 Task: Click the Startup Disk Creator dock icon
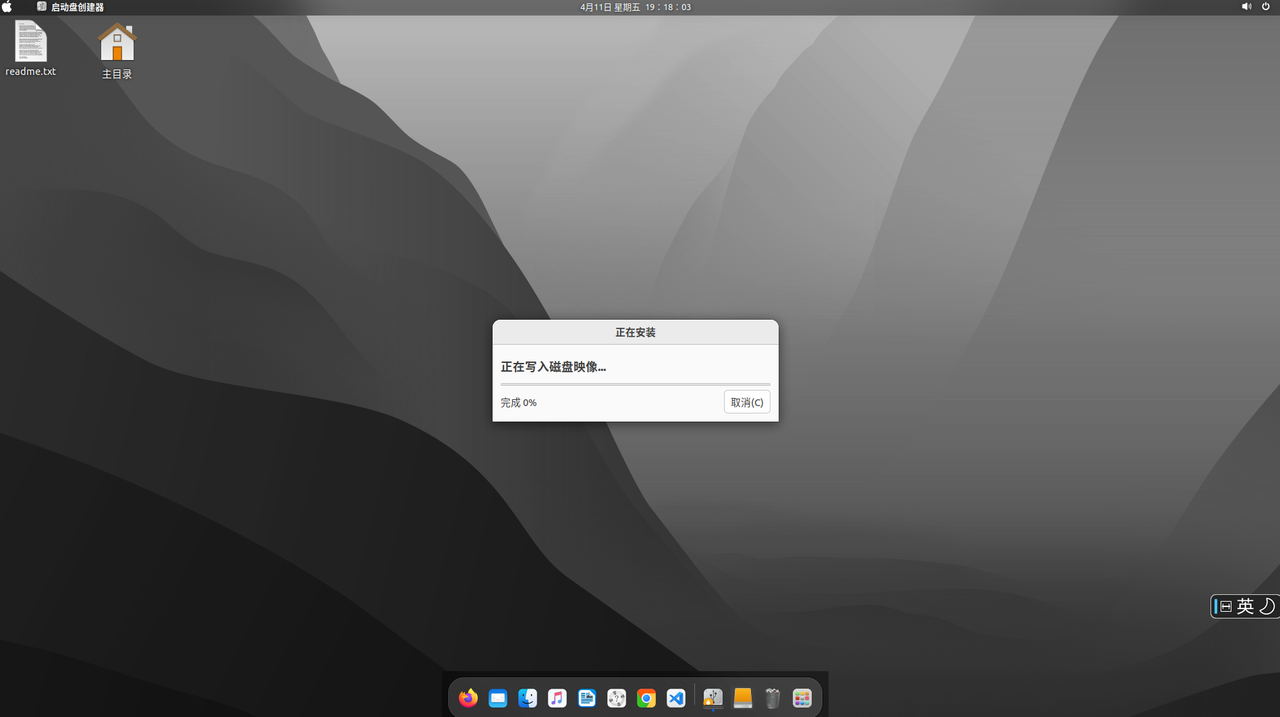pyautogui.click(x=713, y=698)
